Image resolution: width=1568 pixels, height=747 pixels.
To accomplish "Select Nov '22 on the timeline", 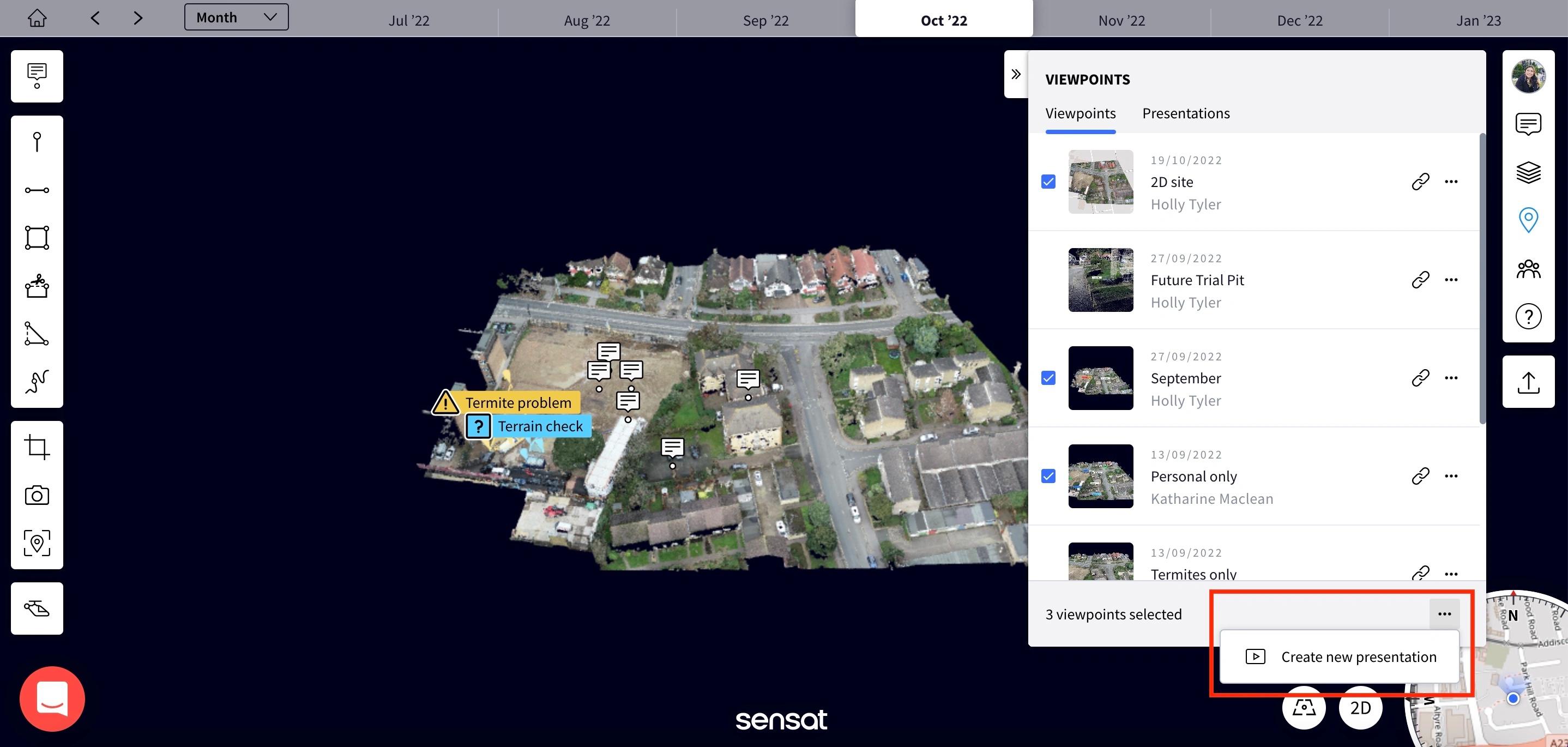I will coord(1121,20).
